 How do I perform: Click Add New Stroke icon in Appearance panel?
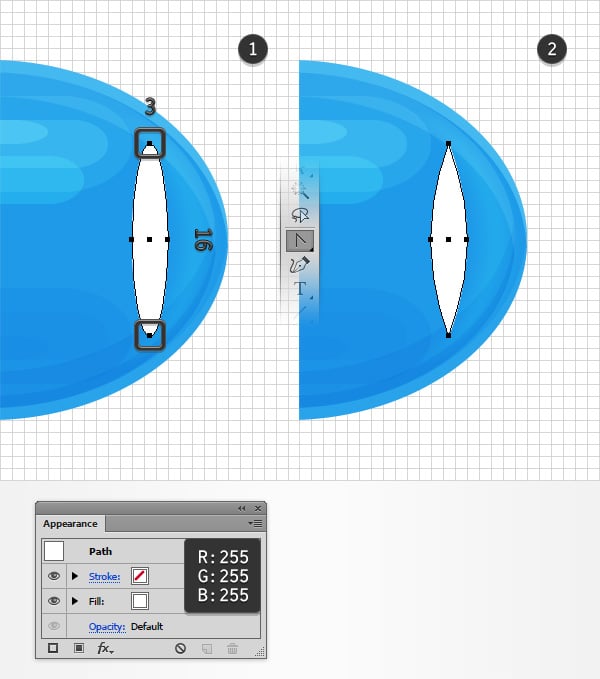point(53,648)
